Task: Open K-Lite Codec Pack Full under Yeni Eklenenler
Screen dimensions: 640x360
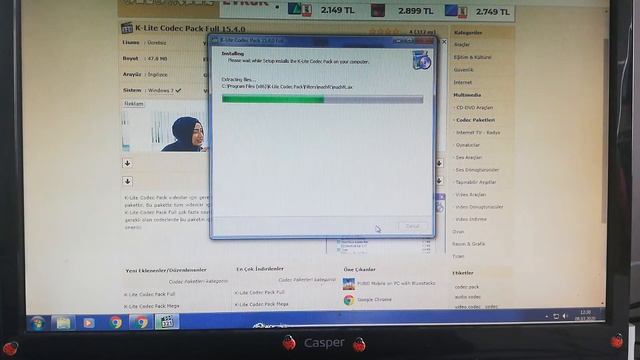Action: click(149, 294)
